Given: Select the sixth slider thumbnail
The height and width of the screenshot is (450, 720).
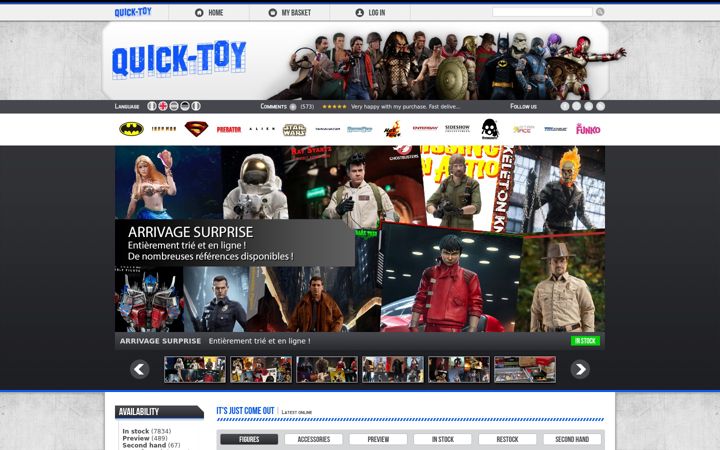Looking at the screenshot, I should (x=525, y=369).
